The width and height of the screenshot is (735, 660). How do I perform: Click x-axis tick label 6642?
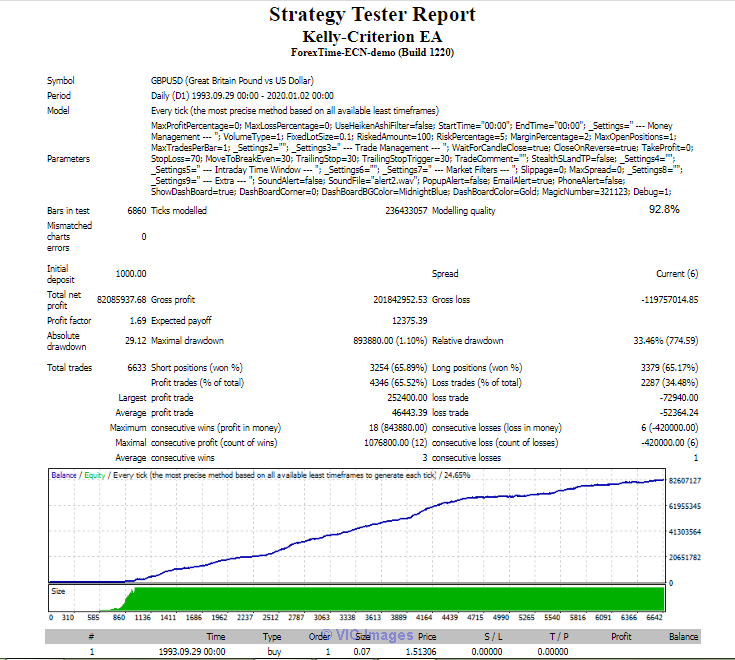click(x=654, y=617)
